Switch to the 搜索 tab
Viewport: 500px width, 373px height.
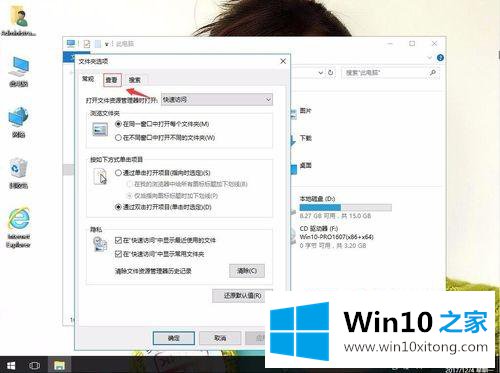click(135, 80)
